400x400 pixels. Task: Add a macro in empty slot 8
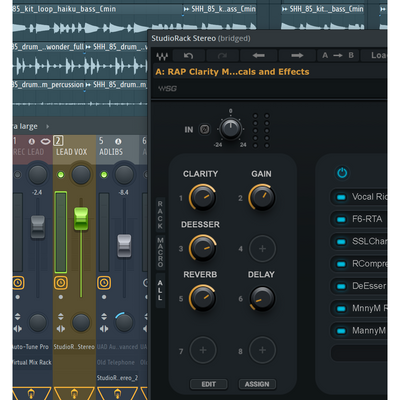(262, 350)
